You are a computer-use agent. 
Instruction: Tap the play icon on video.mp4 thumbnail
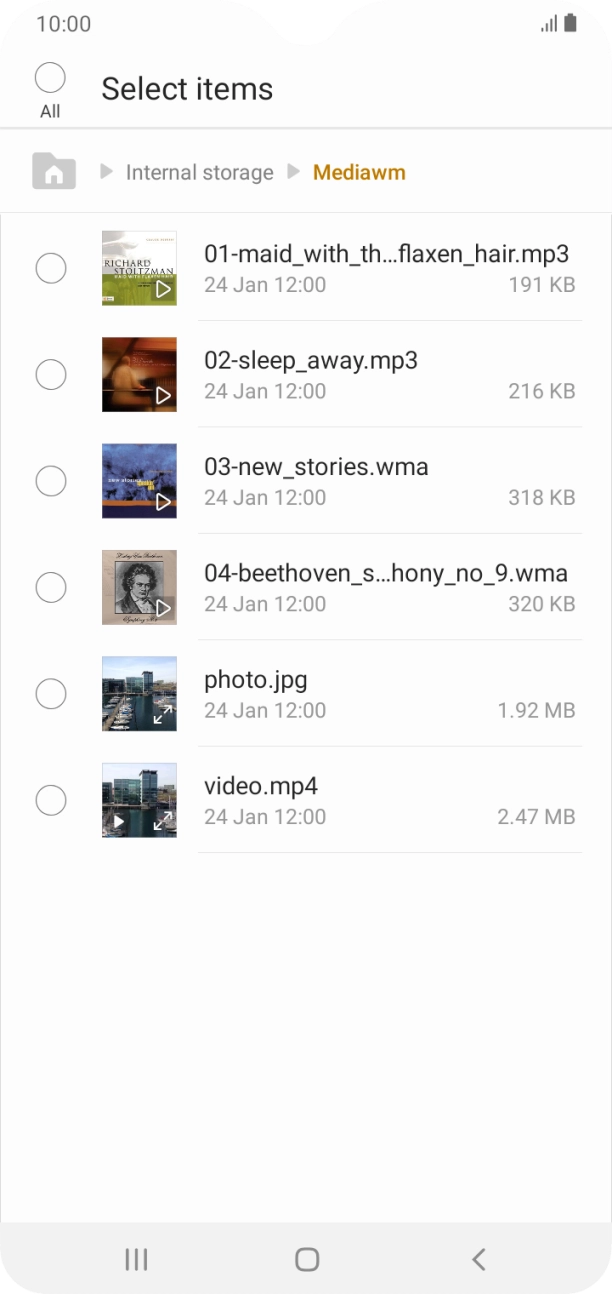click(117, 822)
